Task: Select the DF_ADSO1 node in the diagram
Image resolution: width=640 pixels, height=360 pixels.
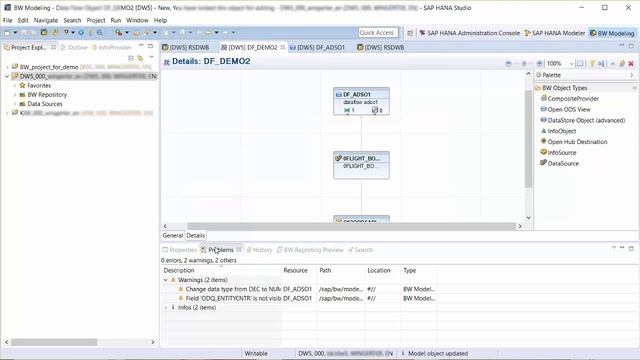Action: [x=361, y=101]
